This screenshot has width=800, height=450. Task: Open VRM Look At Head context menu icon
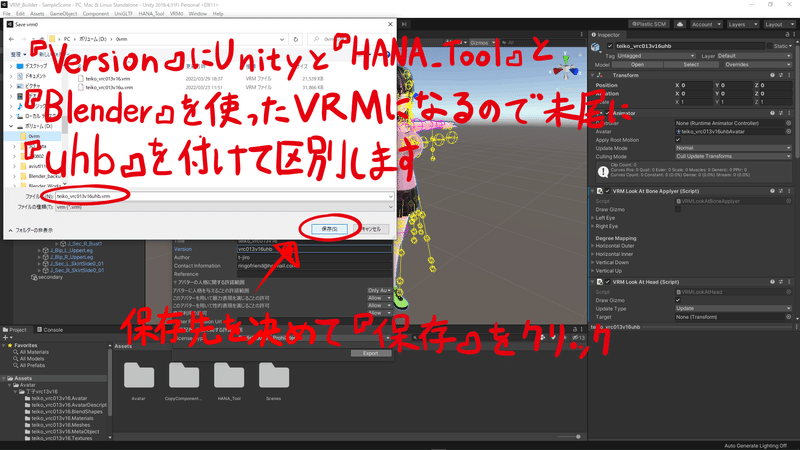pos(789,282)
